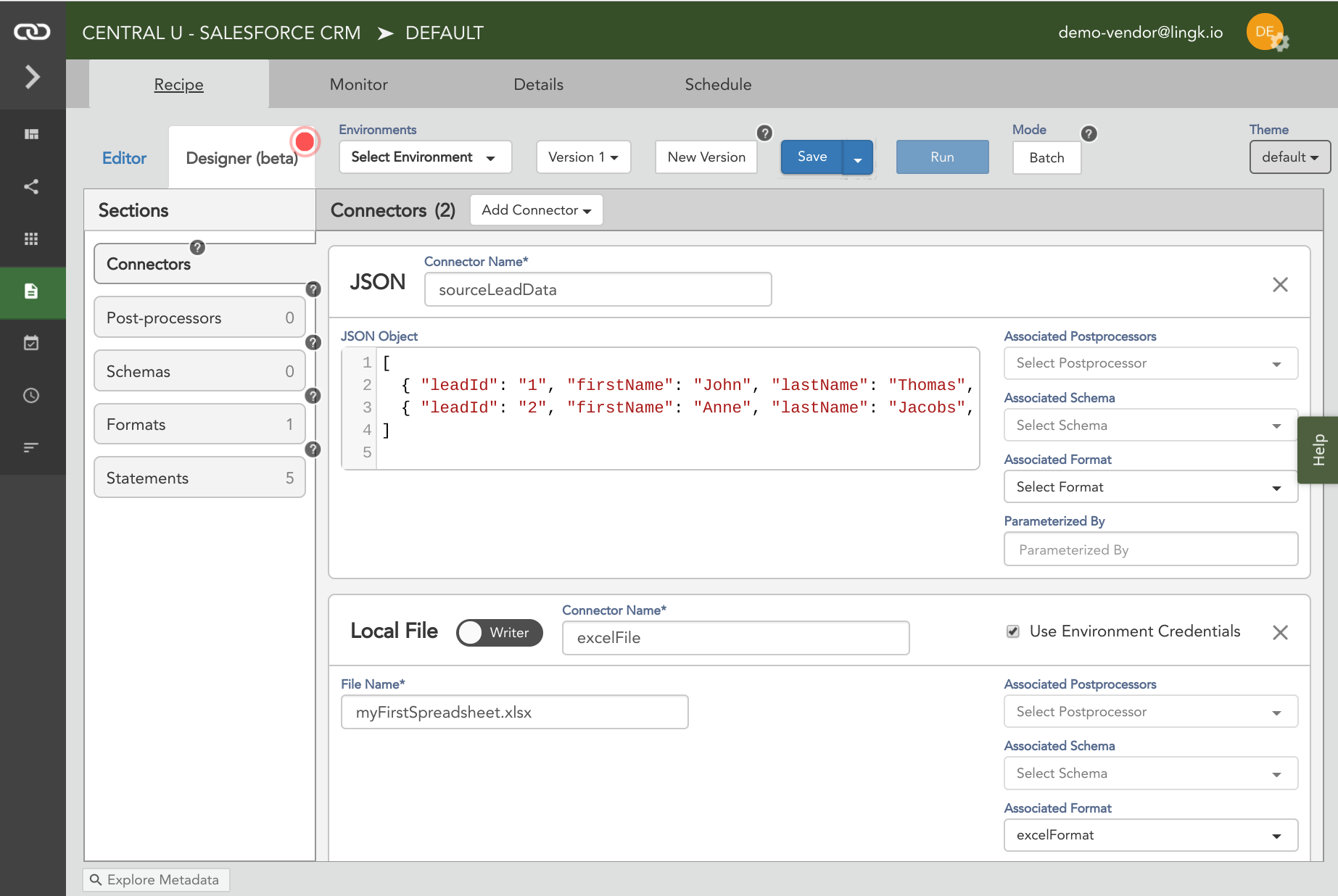Uncheck Use Environment Credentials
This screenshot has height=896, width=1338.
click(x=1013, y=631)
